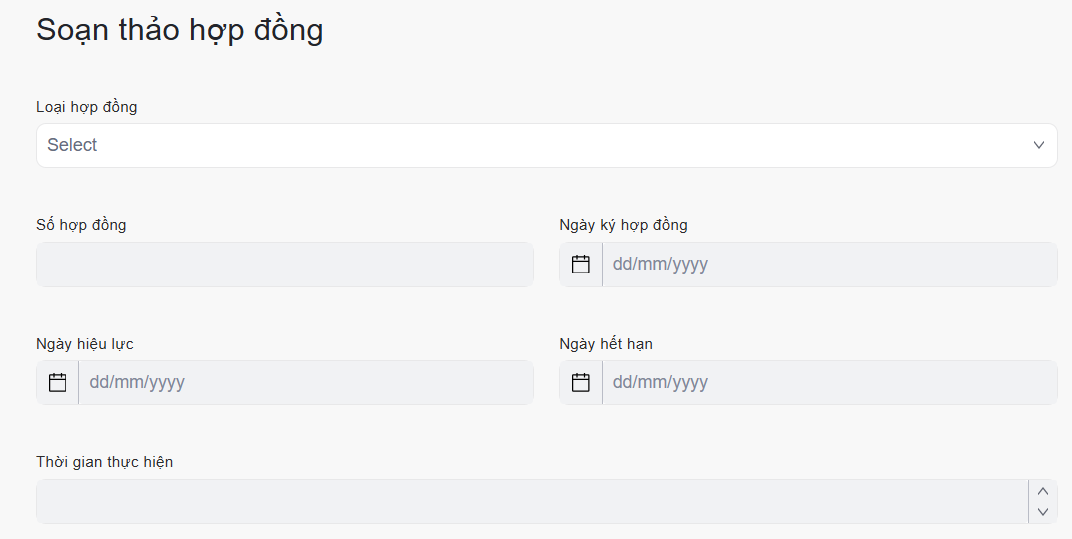Focus the Thời gian thực hiện number field

[x=530, y=501]
